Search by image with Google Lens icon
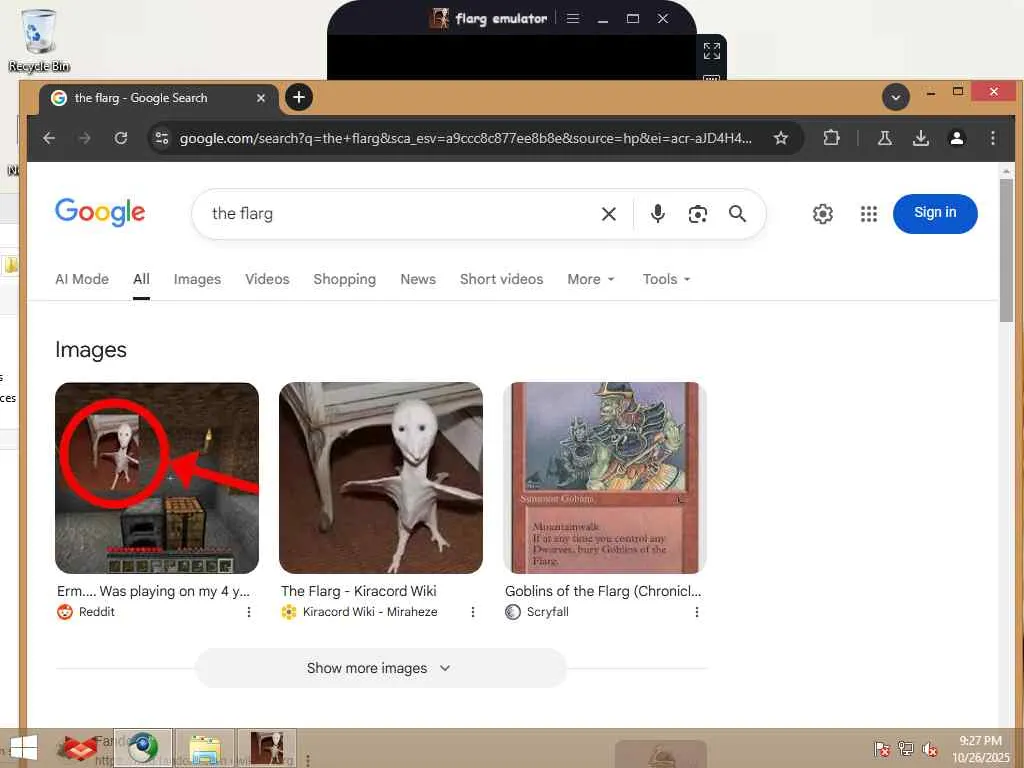 (697, 214)
